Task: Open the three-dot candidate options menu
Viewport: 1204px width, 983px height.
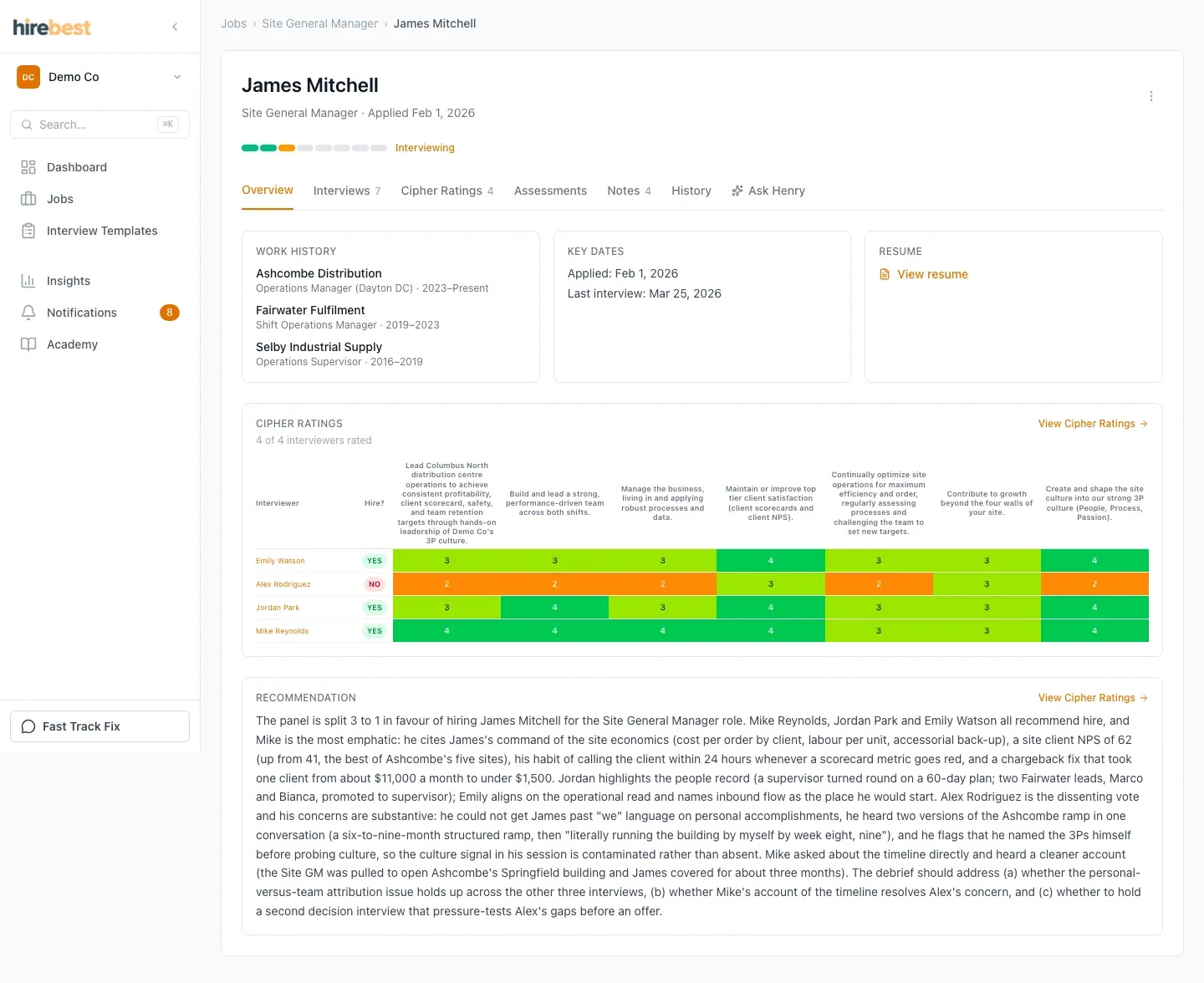Action: 1151,96
